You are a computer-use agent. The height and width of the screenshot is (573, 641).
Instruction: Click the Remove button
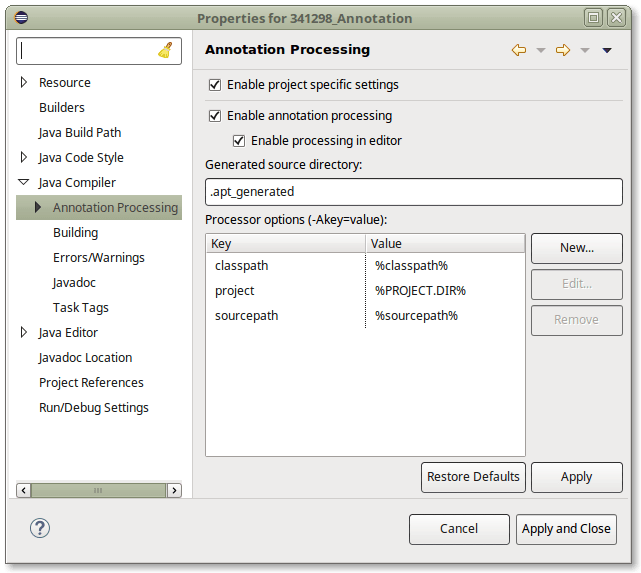[577, 320]
